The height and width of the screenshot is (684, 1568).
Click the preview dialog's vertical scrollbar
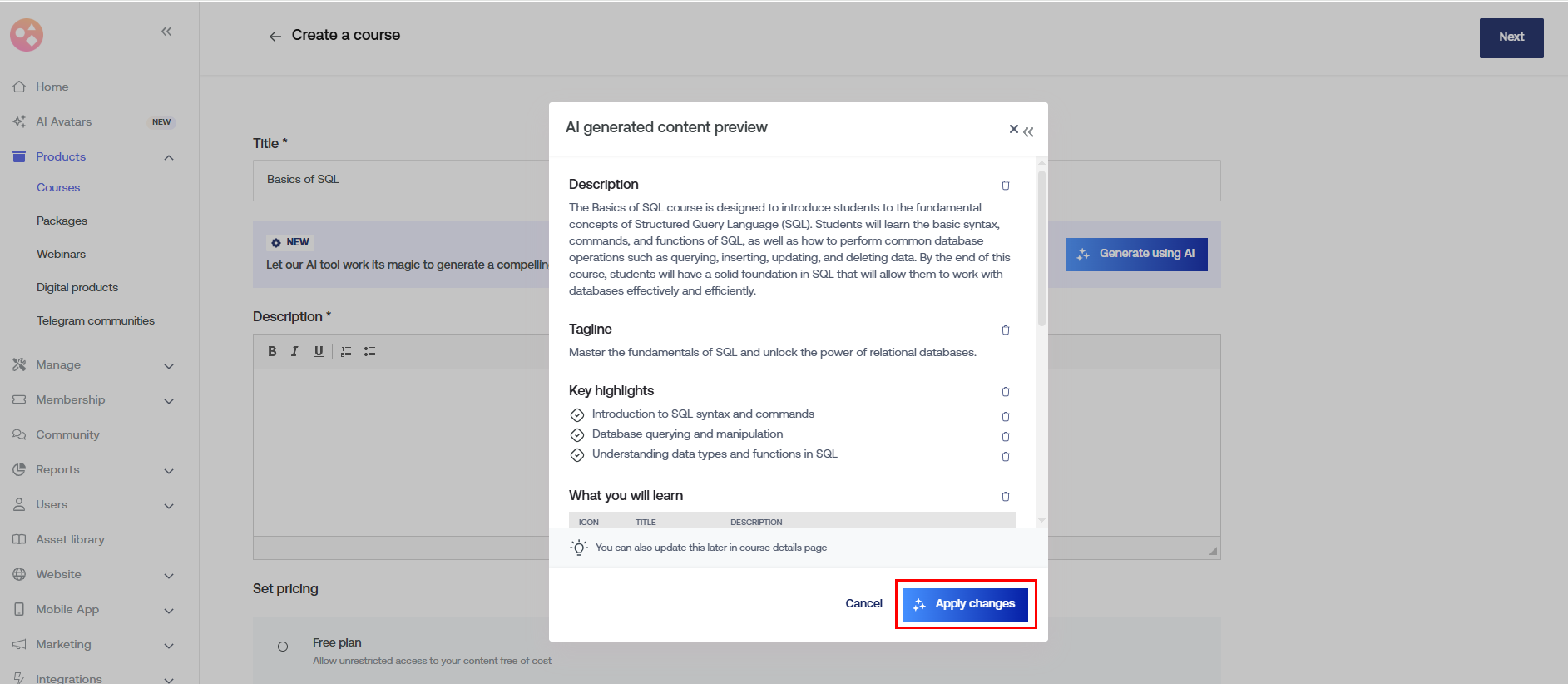pos(1041,250)
